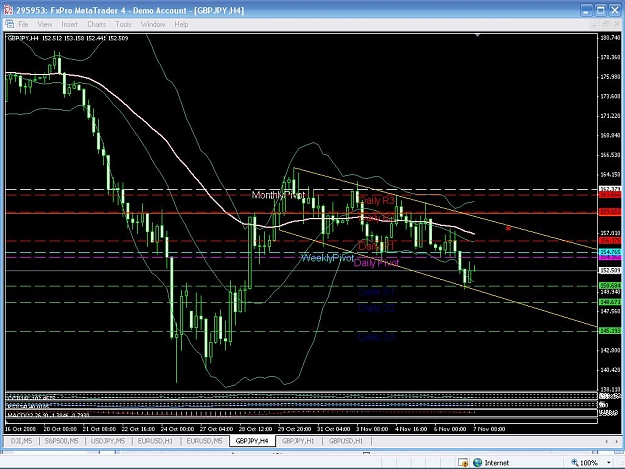
Task: Click the current price tag 152.509
Action: (x=610, y=271)
